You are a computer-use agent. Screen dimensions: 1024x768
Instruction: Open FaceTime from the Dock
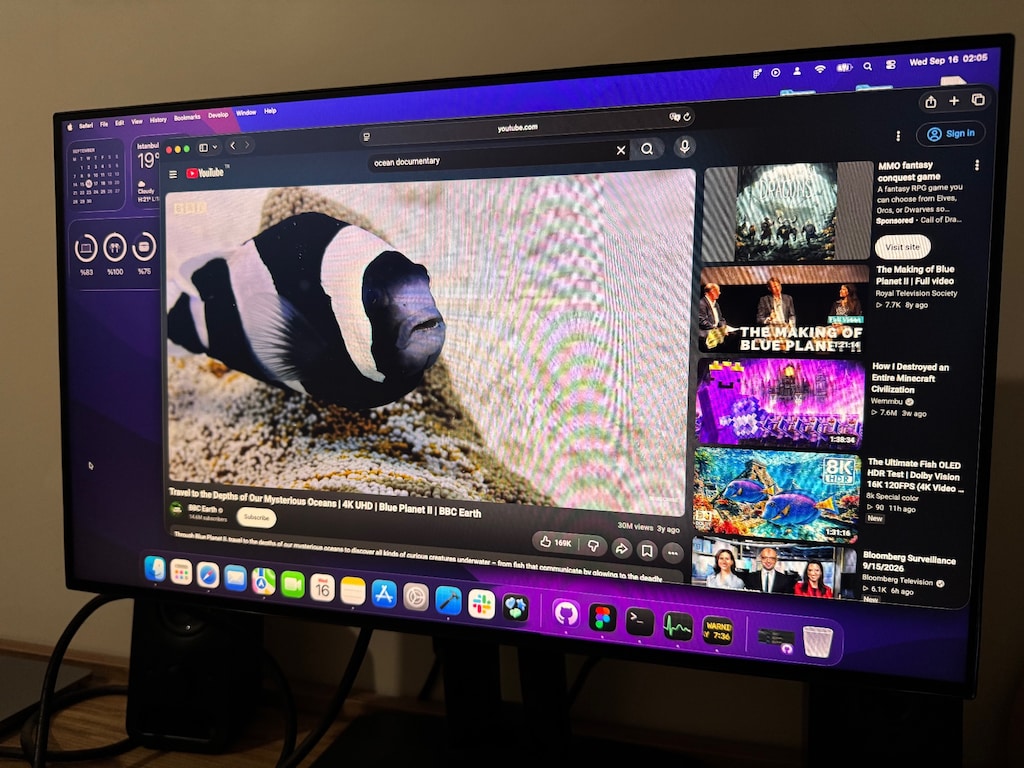pos(292,584)
